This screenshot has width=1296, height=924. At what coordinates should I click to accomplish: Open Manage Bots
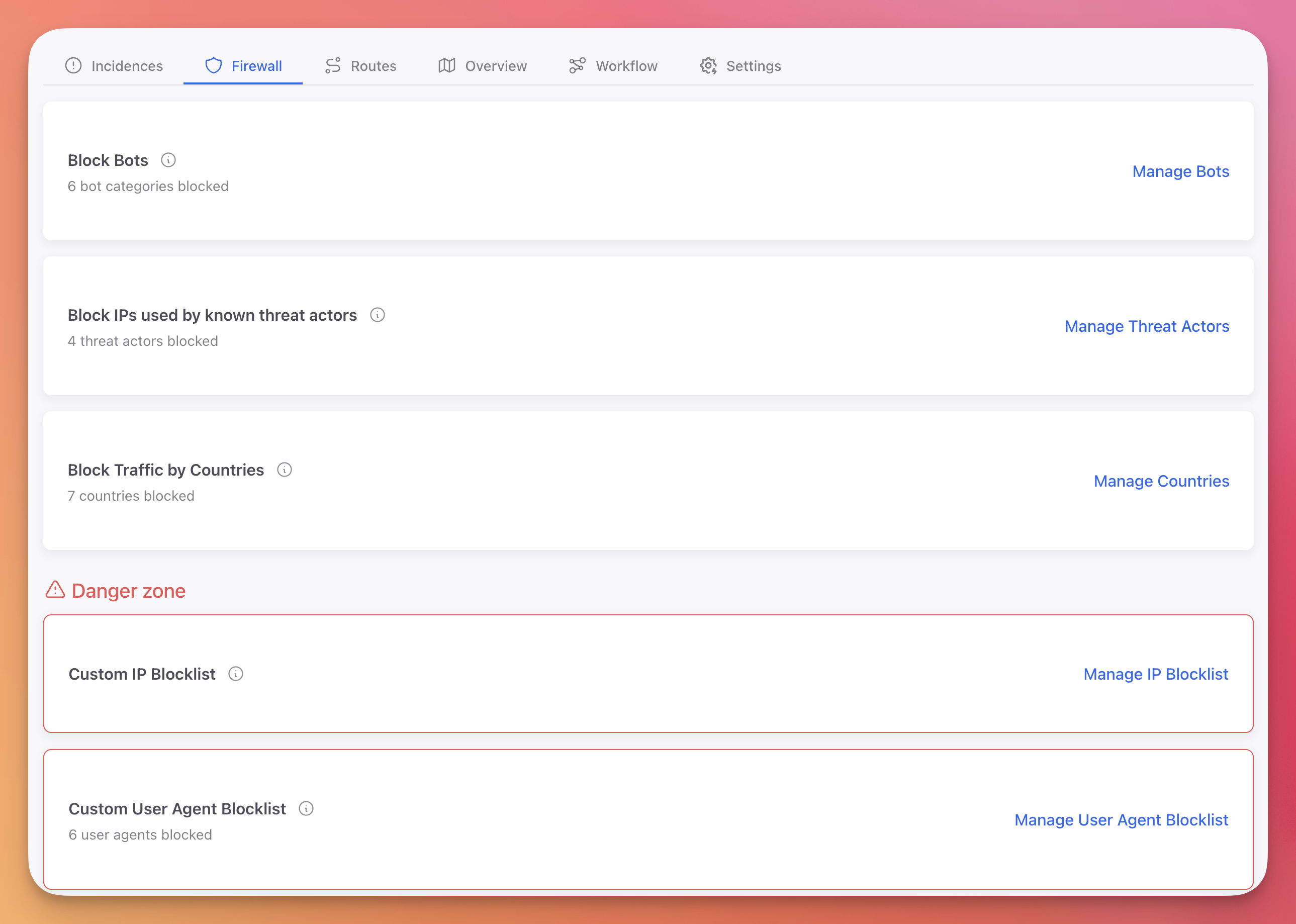[x=1180, y=171]
